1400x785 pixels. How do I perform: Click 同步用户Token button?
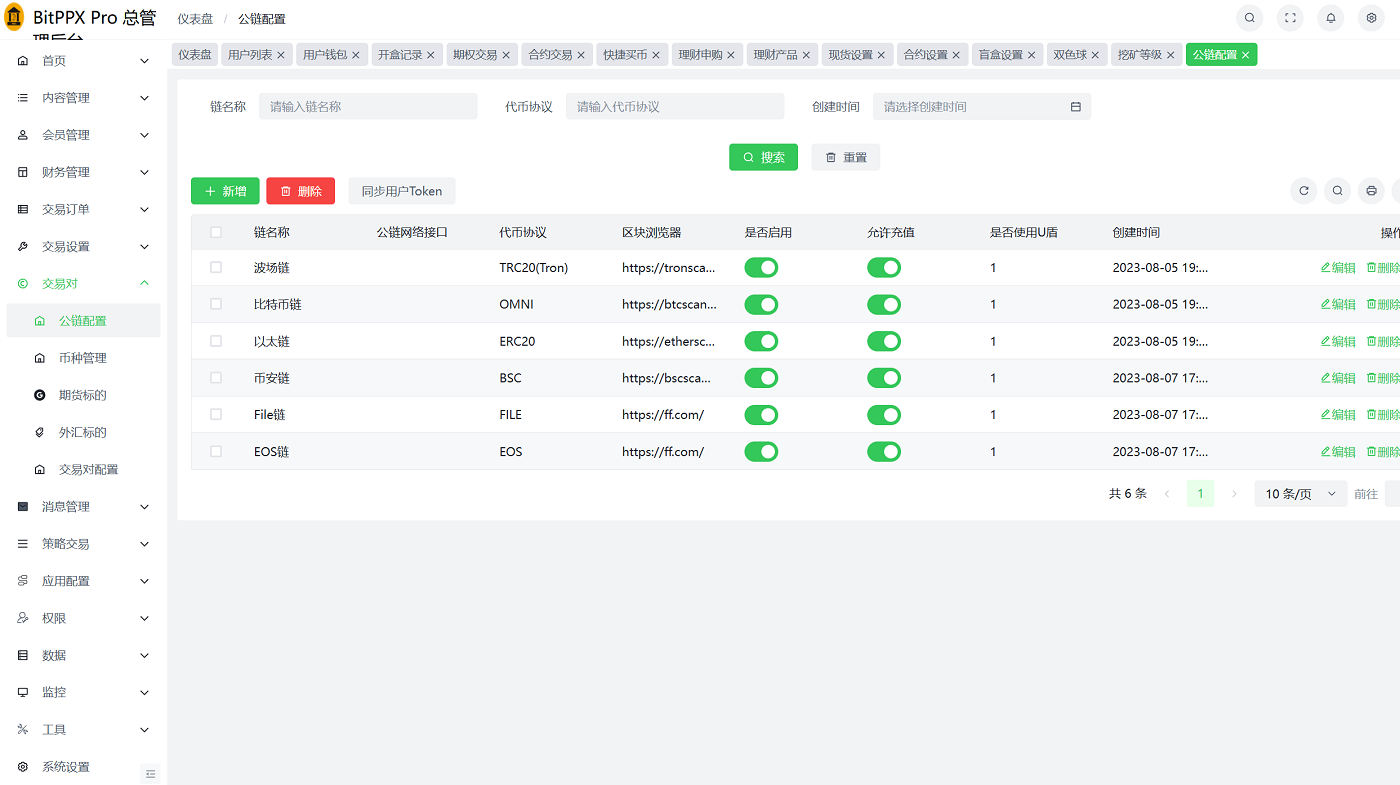(x=402, y=191)
